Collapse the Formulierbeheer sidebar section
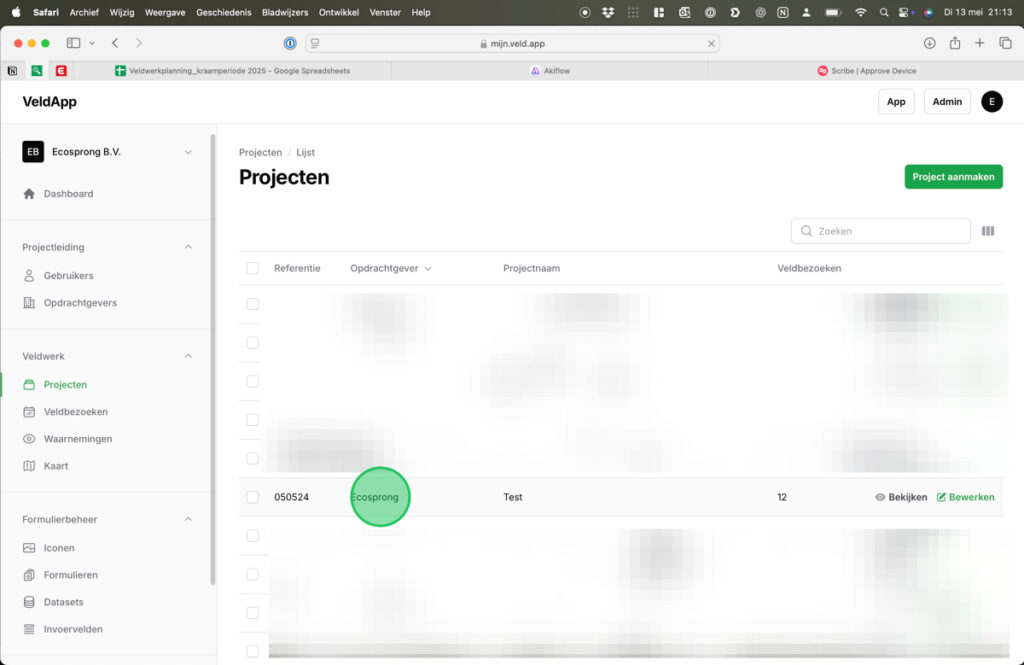 (188, 520)
